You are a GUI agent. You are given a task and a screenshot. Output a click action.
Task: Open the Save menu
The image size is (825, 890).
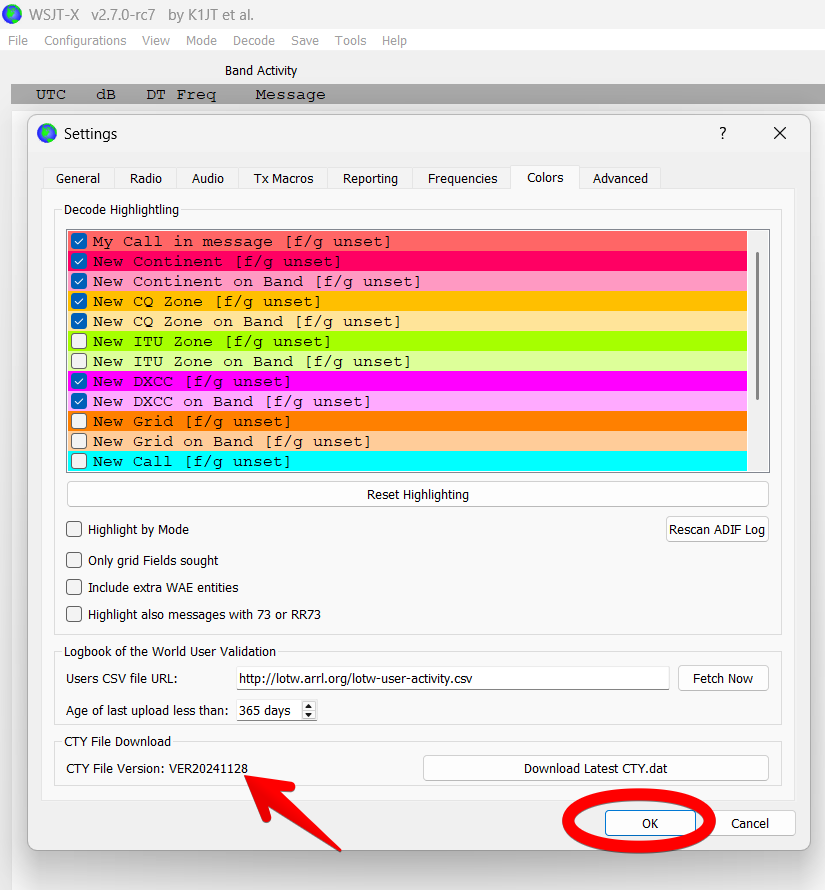pos(305,41)
